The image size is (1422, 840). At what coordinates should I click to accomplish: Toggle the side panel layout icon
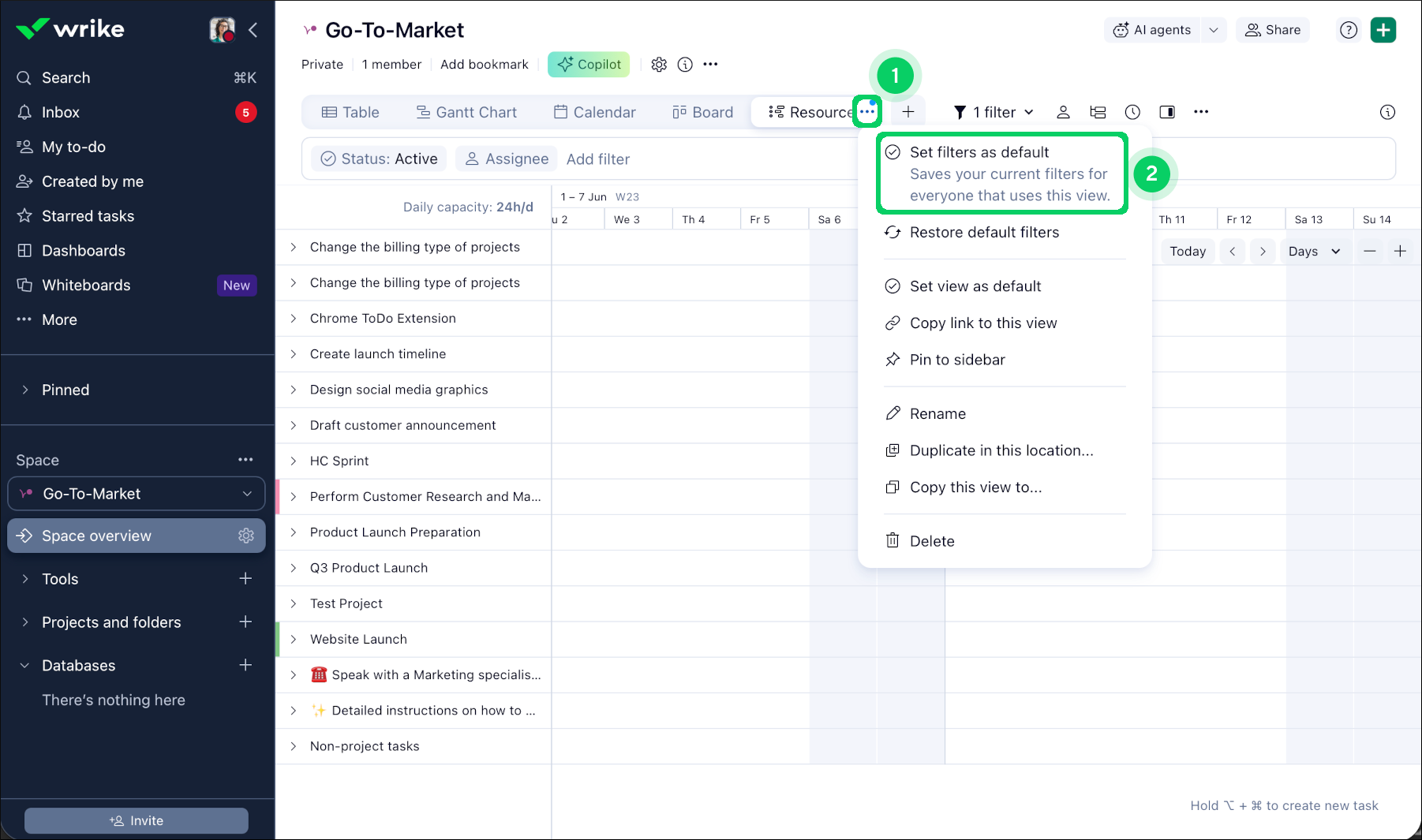coord(1167,112)
